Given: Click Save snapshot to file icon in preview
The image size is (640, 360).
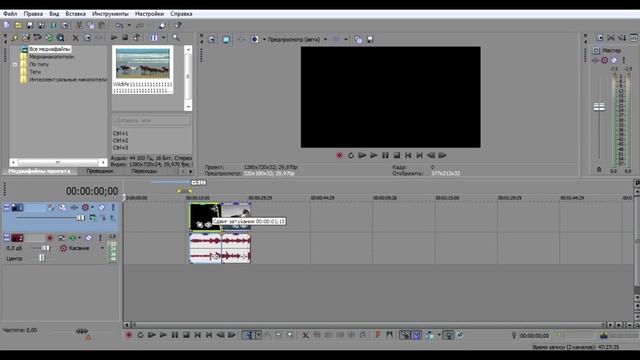Looking at the screenshot, I should coord(370,40).
